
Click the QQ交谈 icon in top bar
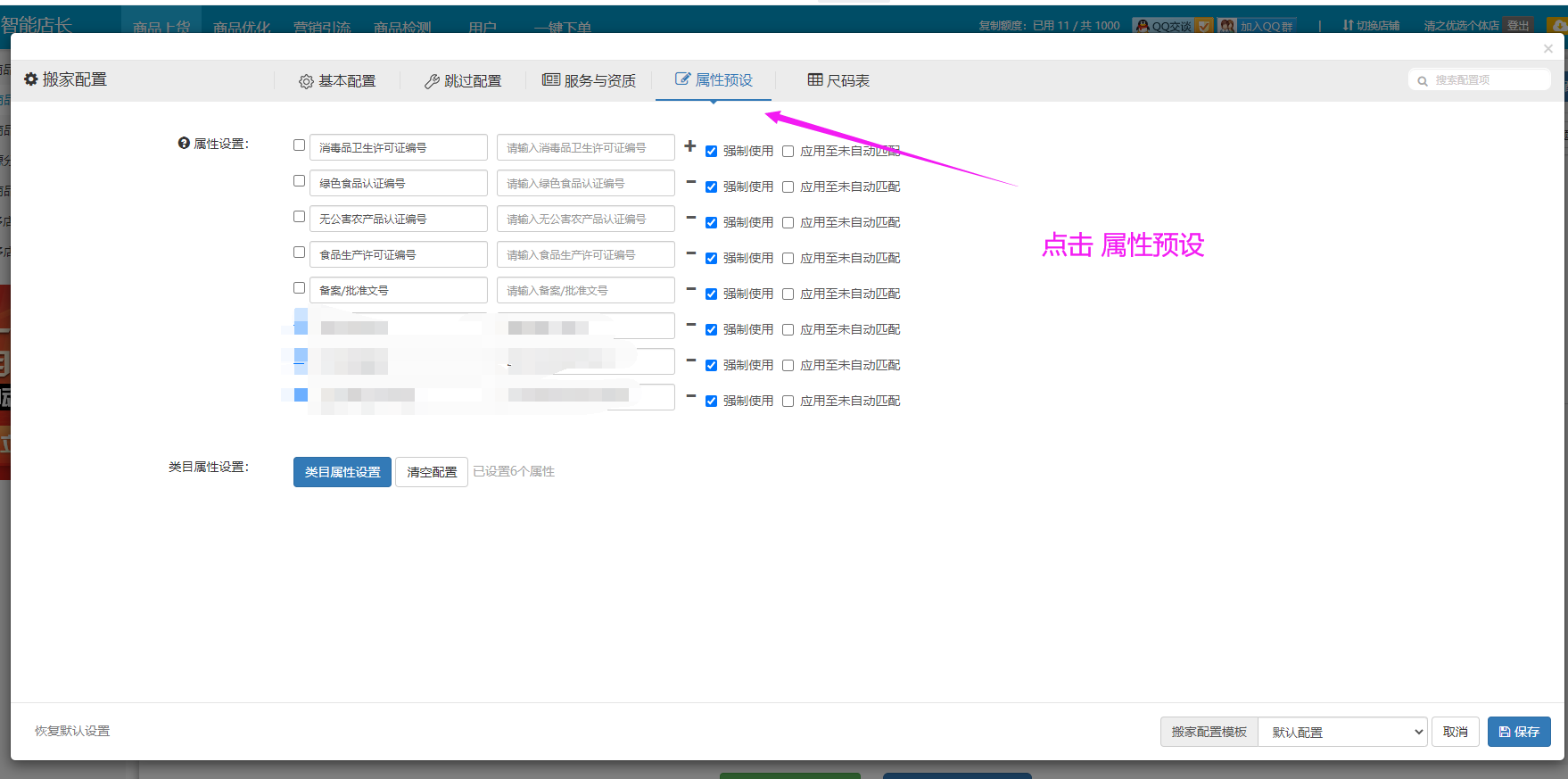[x=1143, y=26]
